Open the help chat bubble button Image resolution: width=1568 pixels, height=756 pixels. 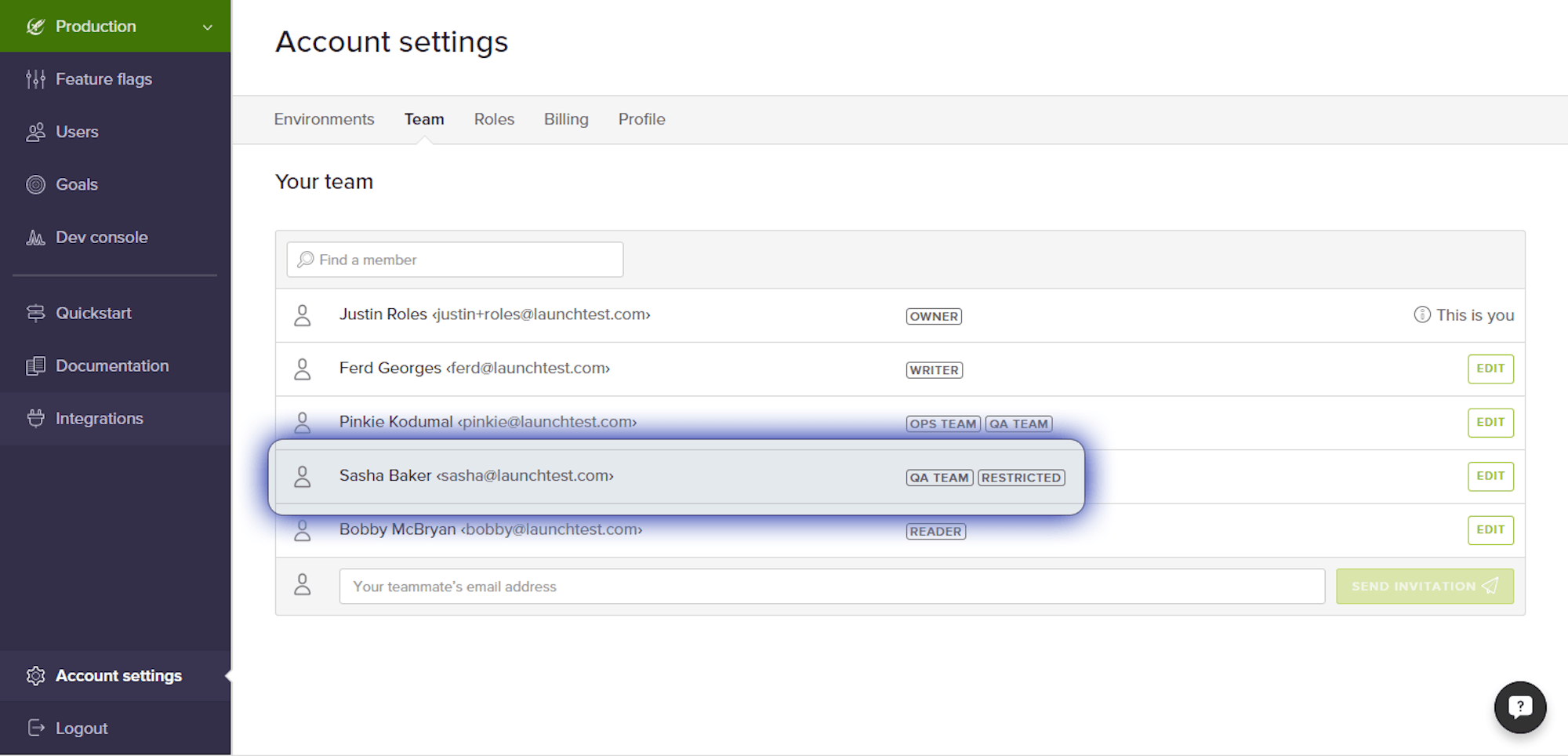(x=1519, y=707)
